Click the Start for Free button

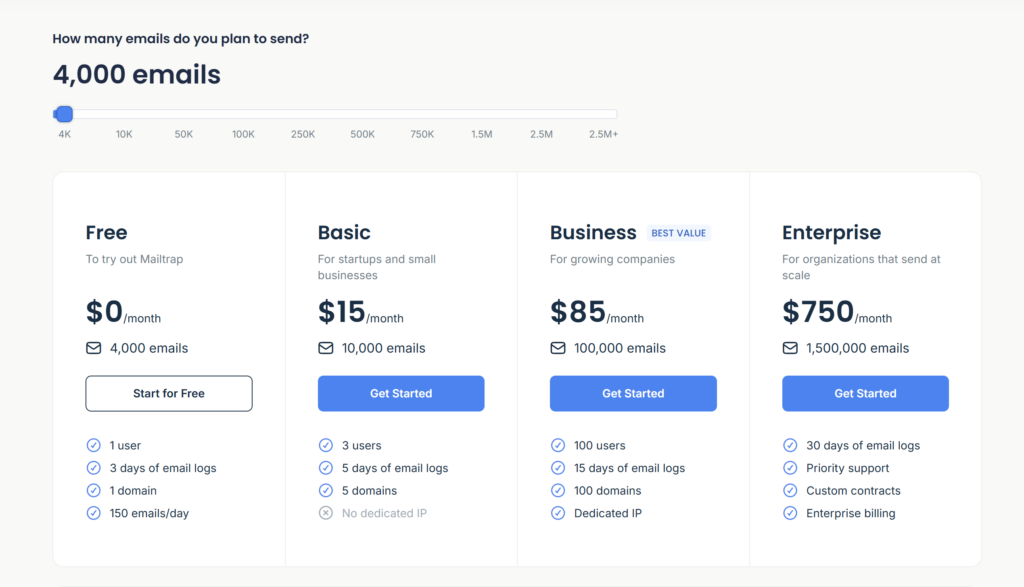[168, 393]
